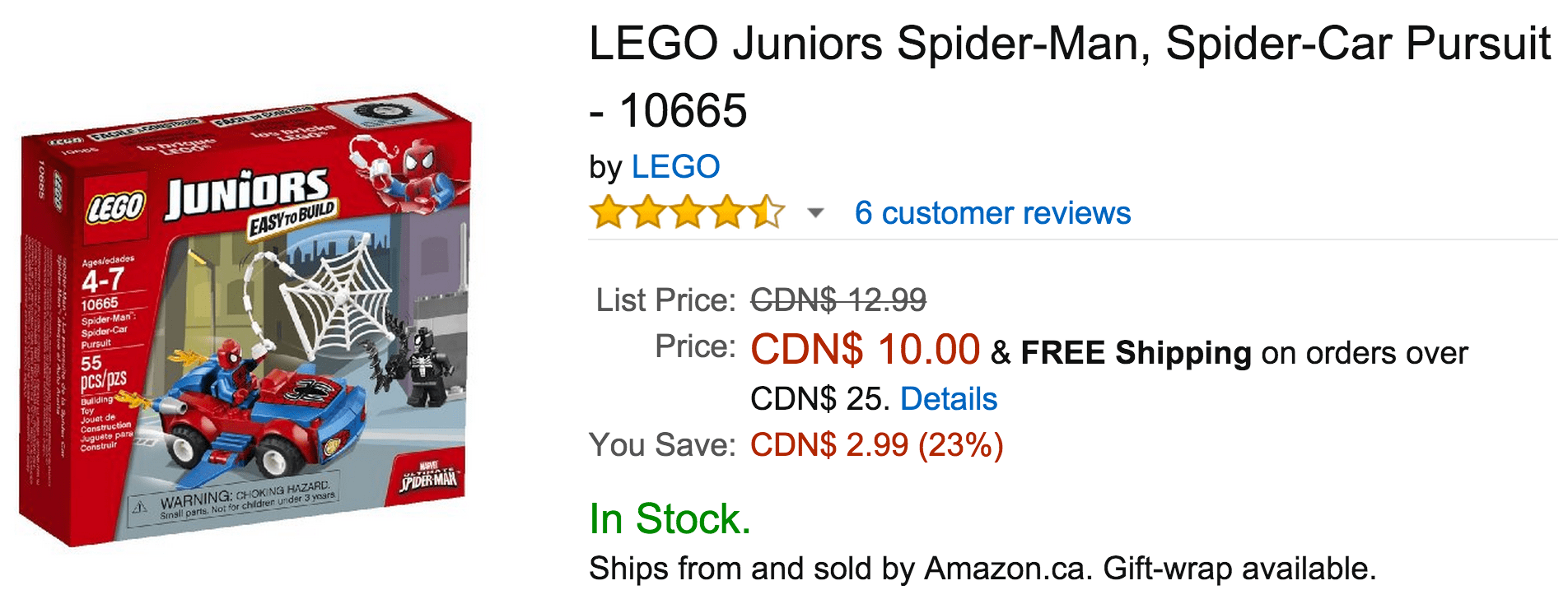Open the 6 customer reviews page

coord(992,212)
